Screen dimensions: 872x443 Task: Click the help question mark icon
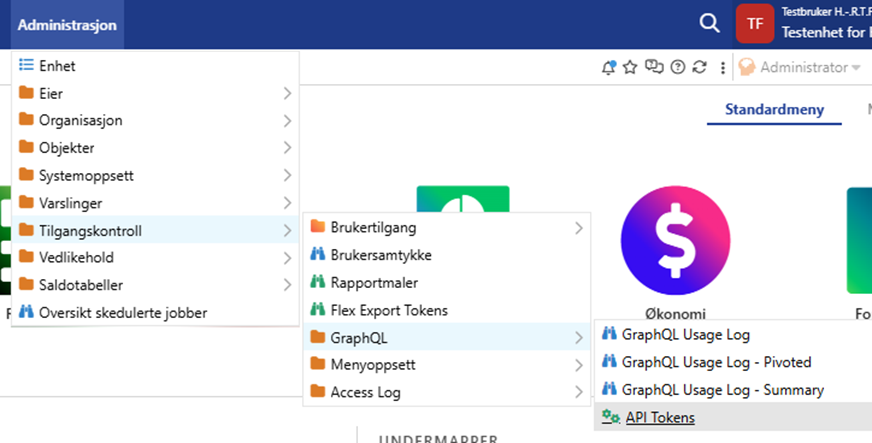coord(678,68)
